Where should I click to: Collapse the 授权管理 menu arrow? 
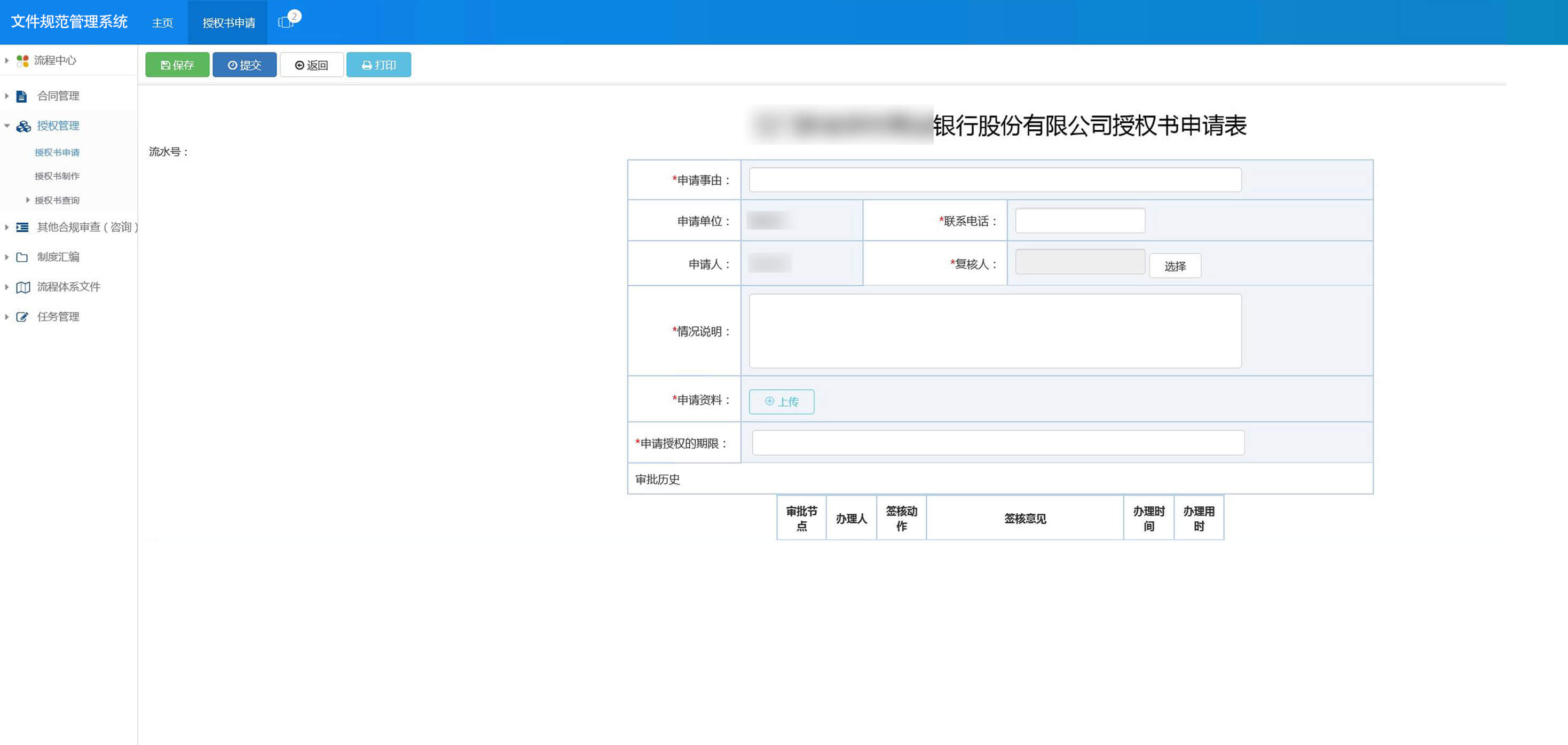[x=7, y=126]
